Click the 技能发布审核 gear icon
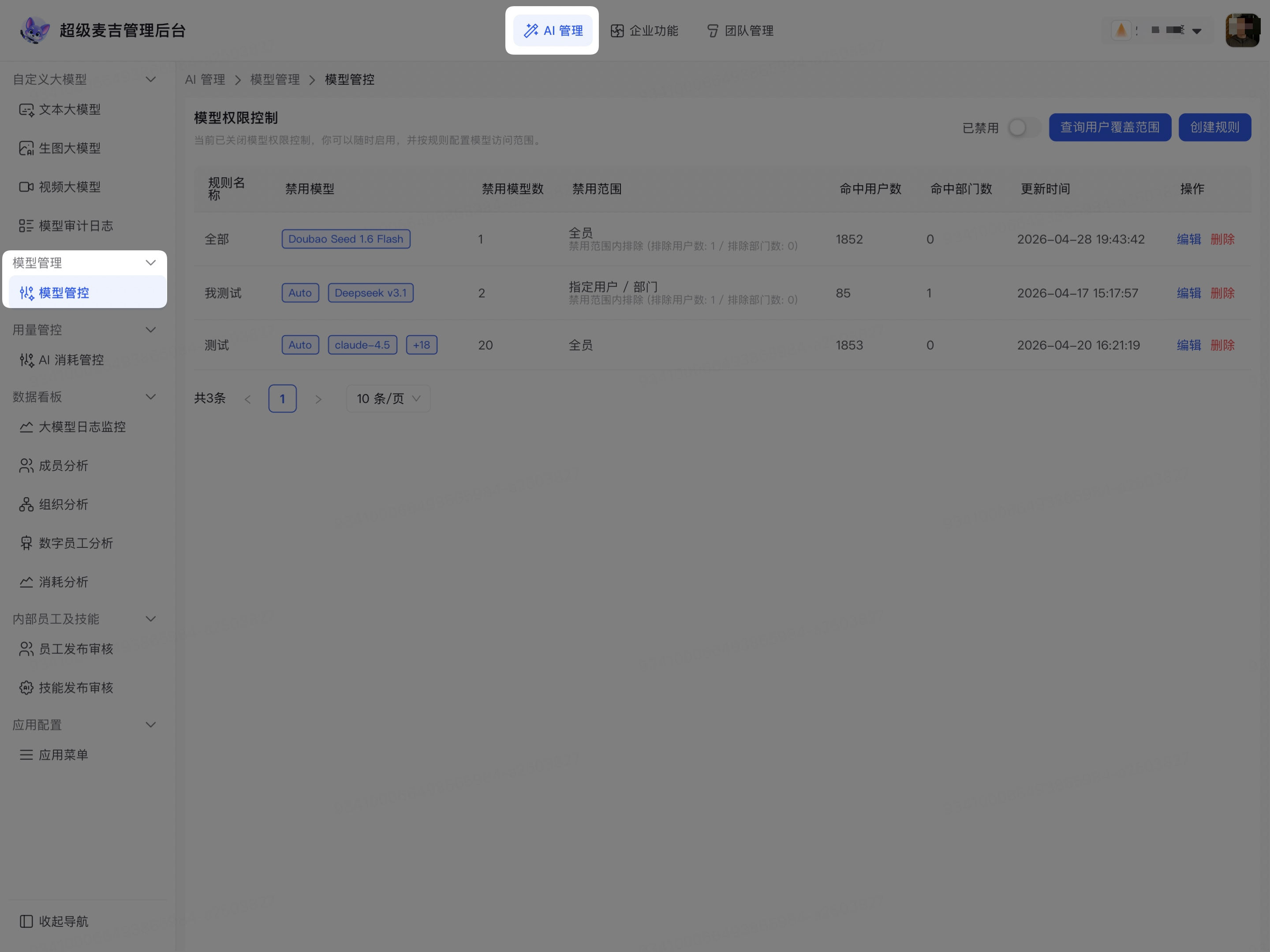The image size is (1270, 952). [x=26, y=688]
